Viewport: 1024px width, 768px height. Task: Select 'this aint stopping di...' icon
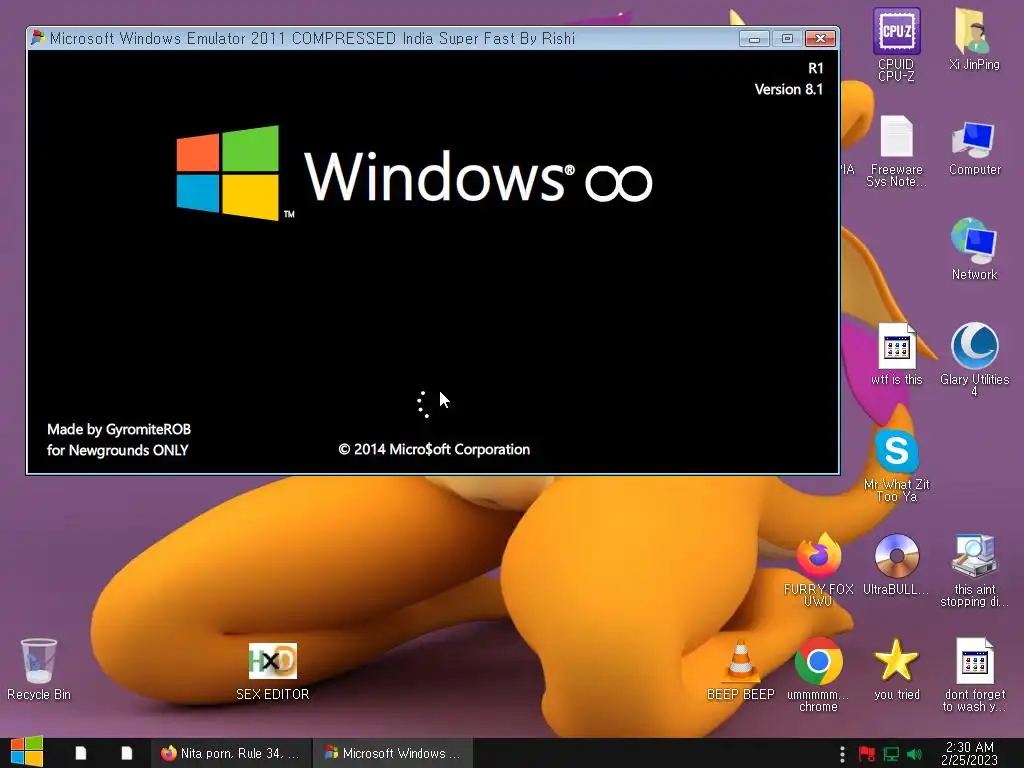coord(974,569)
